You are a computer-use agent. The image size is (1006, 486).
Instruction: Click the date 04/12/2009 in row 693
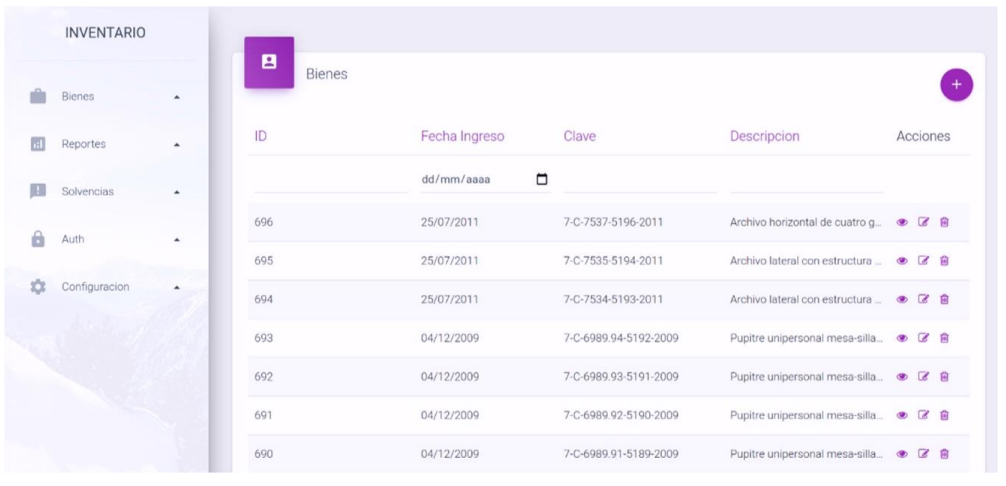450,338
